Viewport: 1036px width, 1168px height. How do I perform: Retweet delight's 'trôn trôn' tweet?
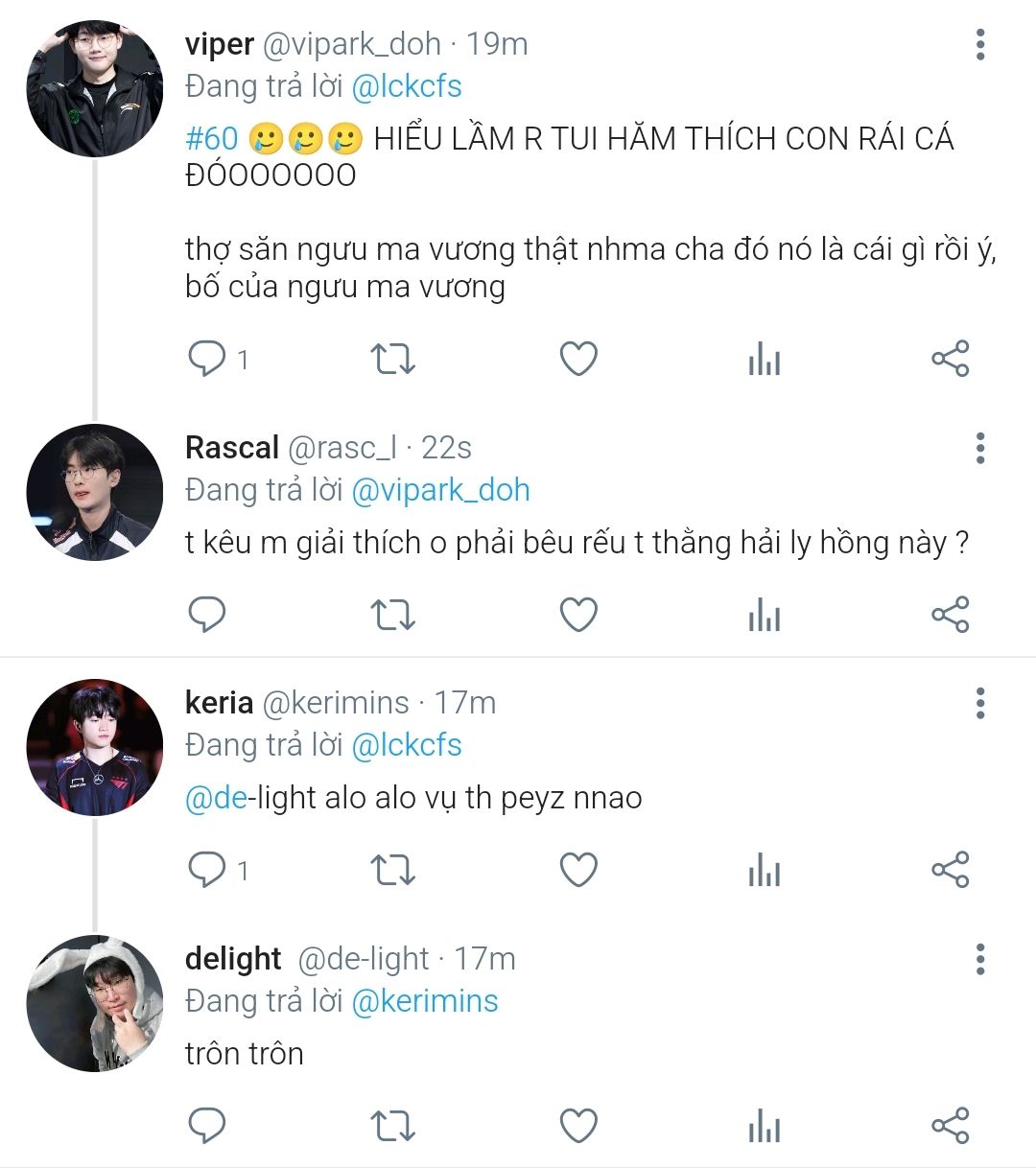point(392,1126)
